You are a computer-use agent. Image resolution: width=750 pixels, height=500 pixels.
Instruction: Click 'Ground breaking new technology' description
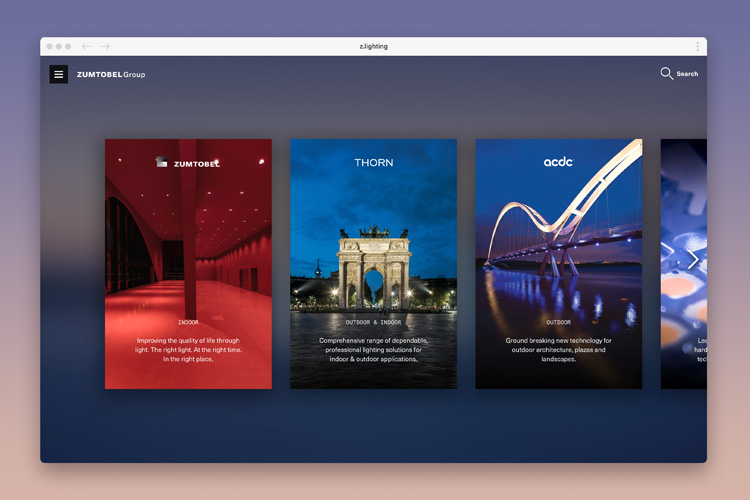[x=559, y=350]
